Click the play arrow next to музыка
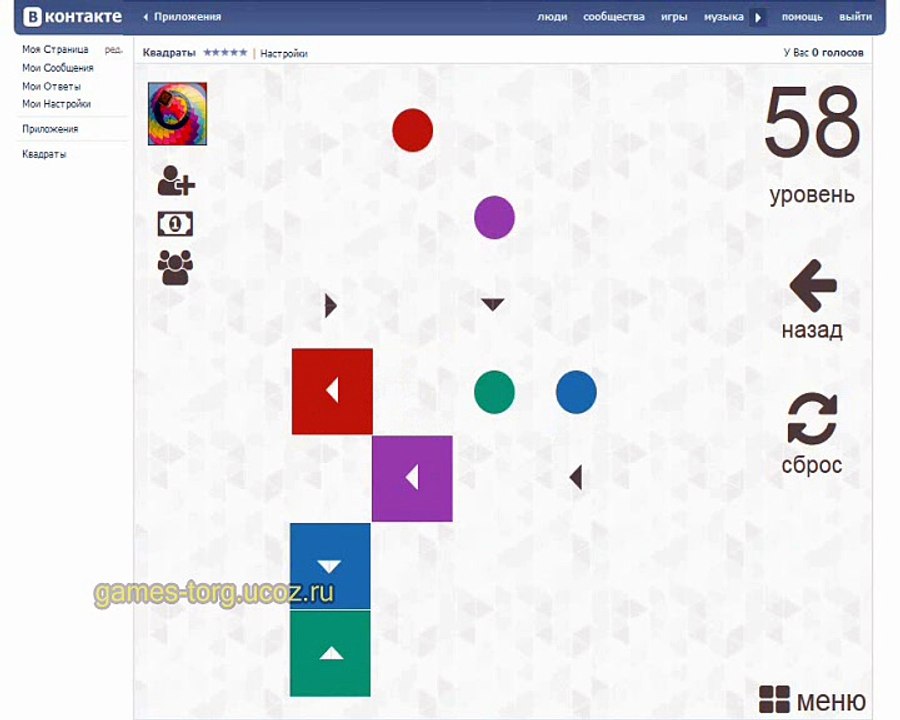Image resolution: width=900 pixels, height=720 pixels. (758, 17)
